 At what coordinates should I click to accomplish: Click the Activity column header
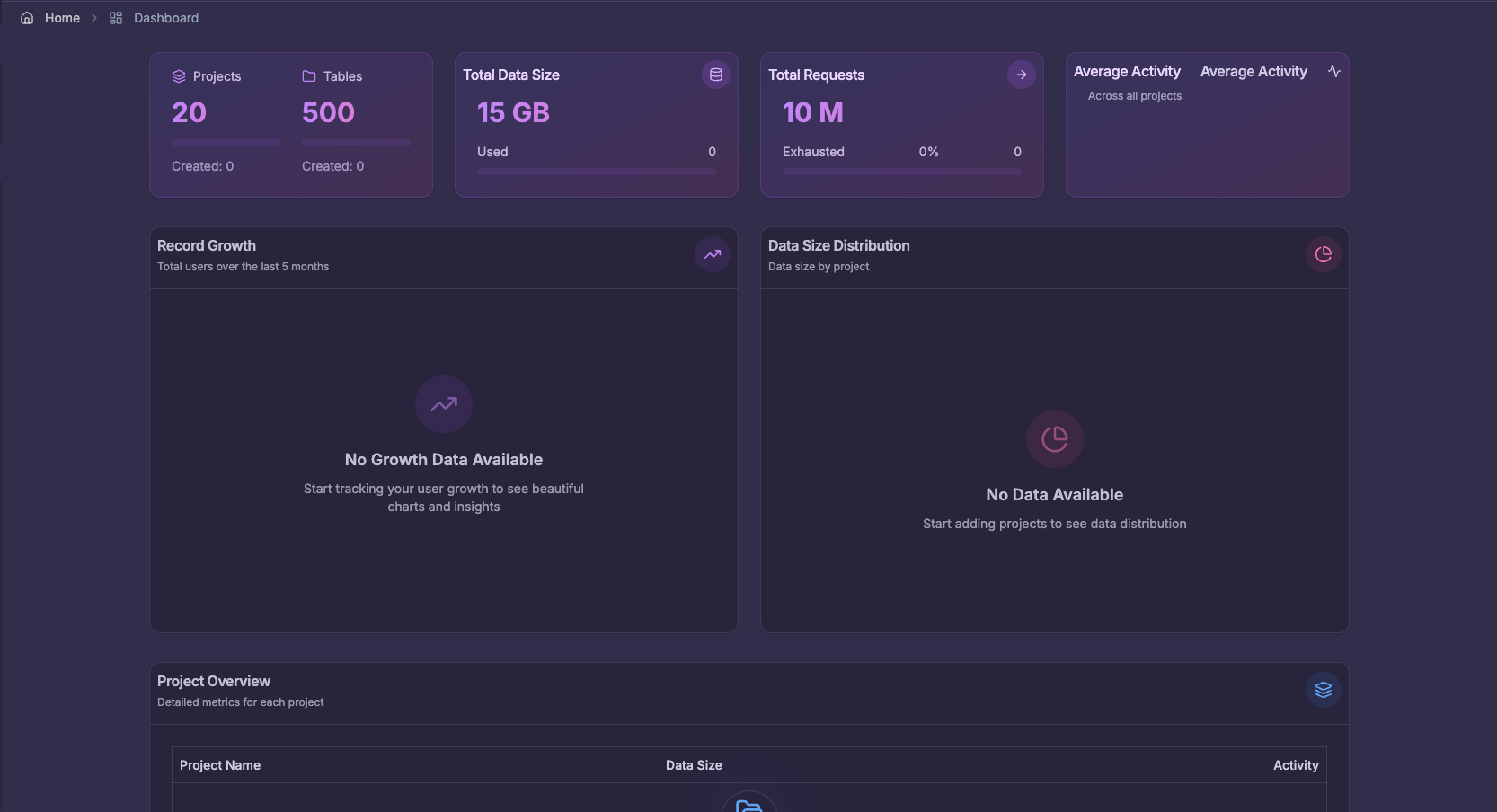(x=1296, y=765)
